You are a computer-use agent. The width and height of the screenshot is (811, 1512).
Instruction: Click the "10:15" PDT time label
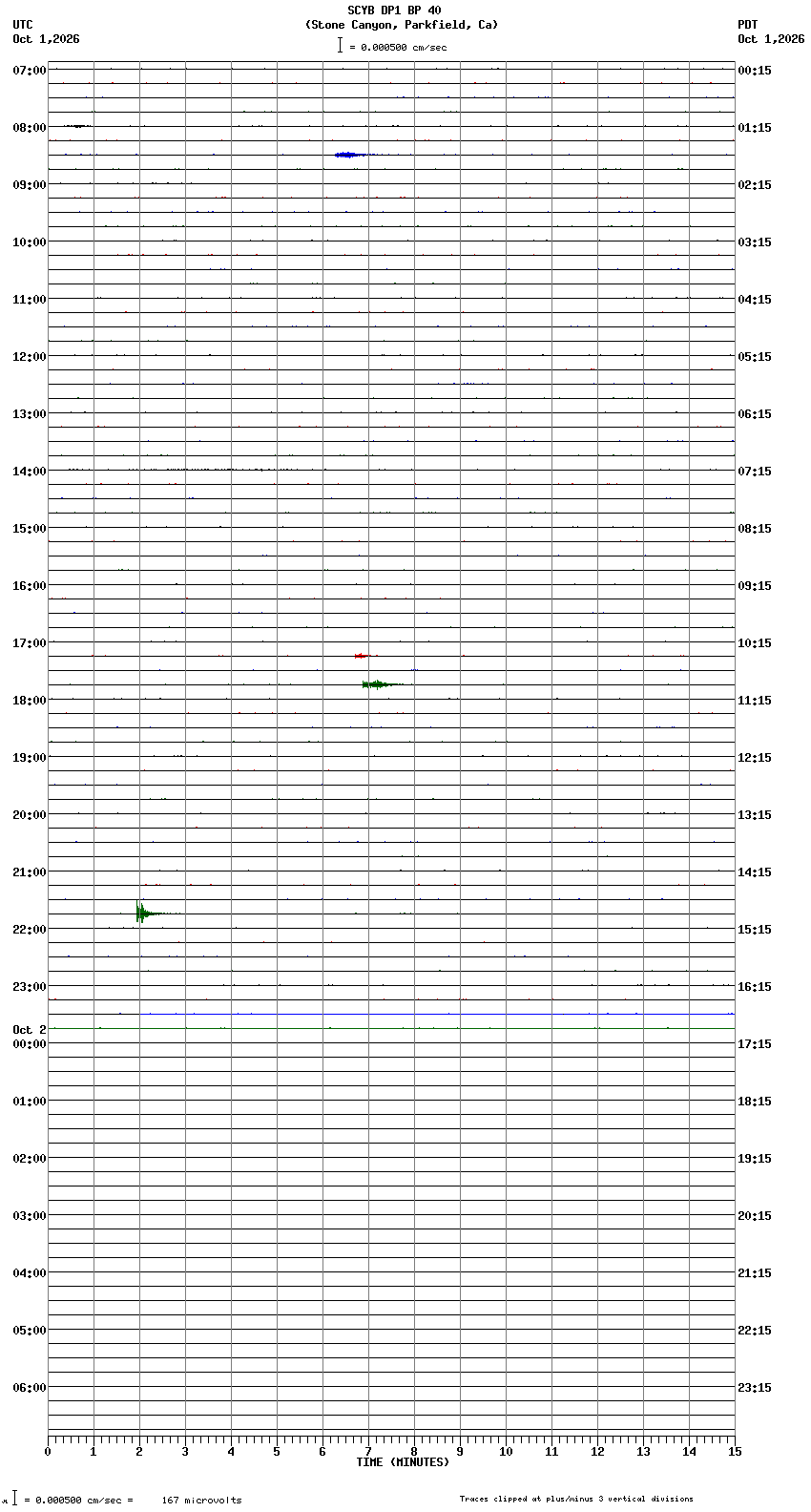click(755, 643)
